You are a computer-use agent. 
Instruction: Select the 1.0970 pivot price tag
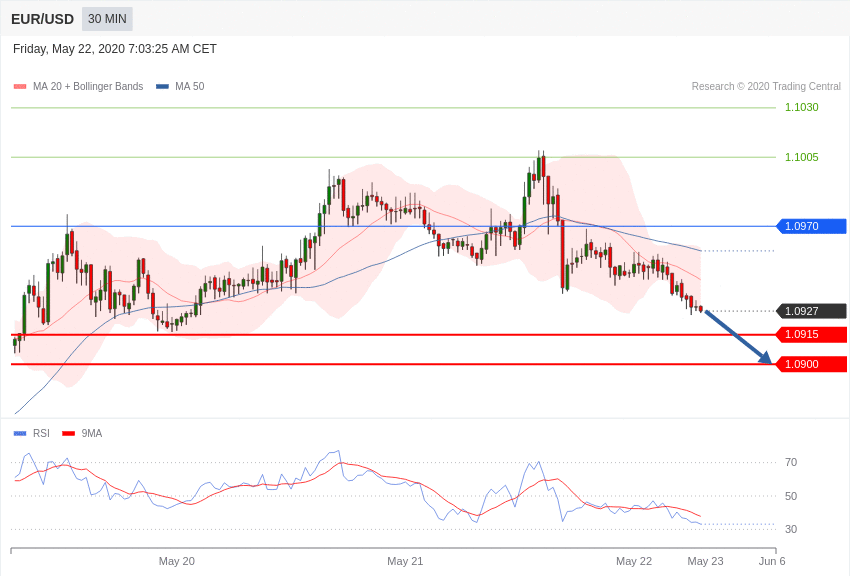pos(812,226)
